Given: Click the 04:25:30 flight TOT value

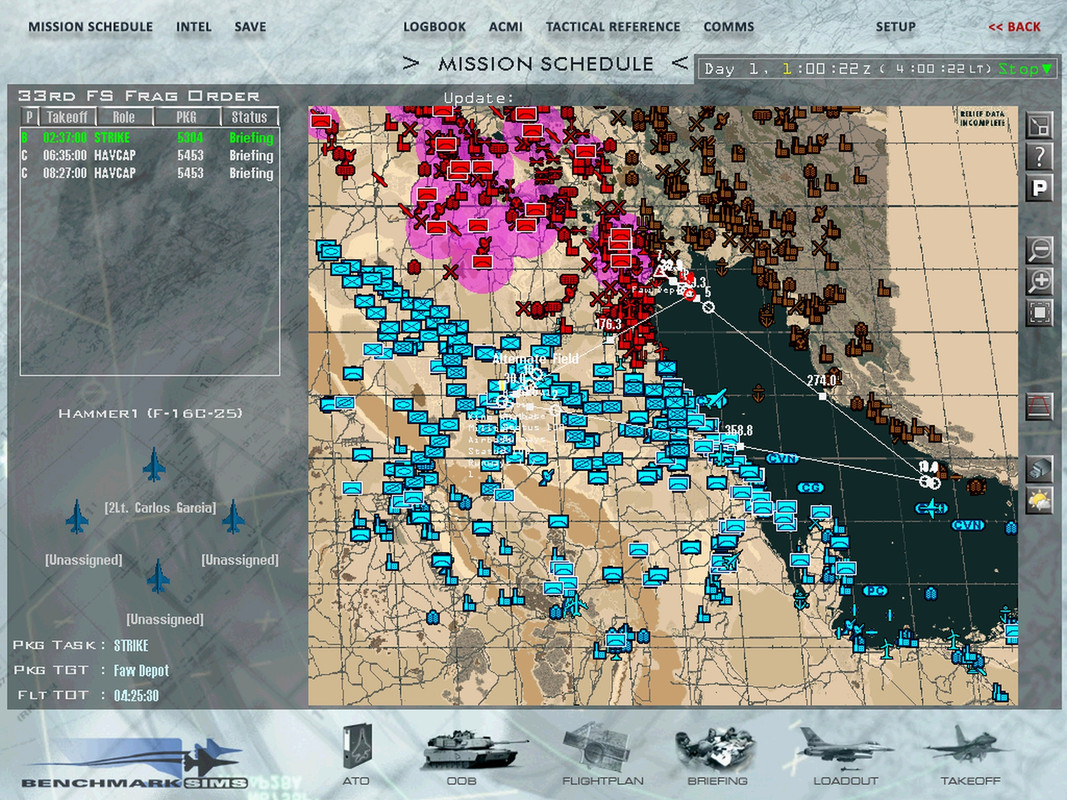Looking at the screenshot, I should coord(136,695).
